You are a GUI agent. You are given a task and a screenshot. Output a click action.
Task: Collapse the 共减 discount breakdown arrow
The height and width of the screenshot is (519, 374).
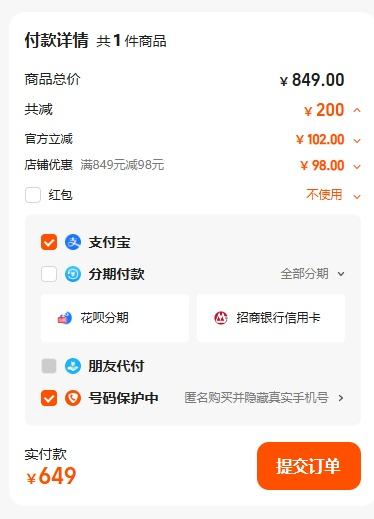pos(357,110)
